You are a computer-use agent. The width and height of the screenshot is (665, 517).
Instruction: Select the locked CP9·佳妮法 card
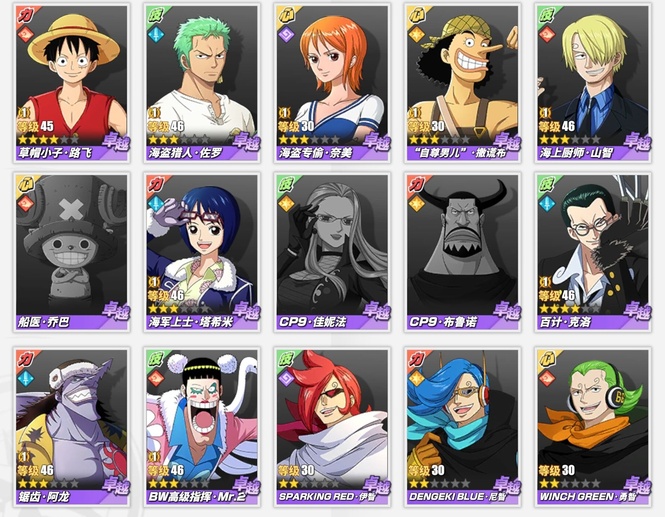point(332,252)
